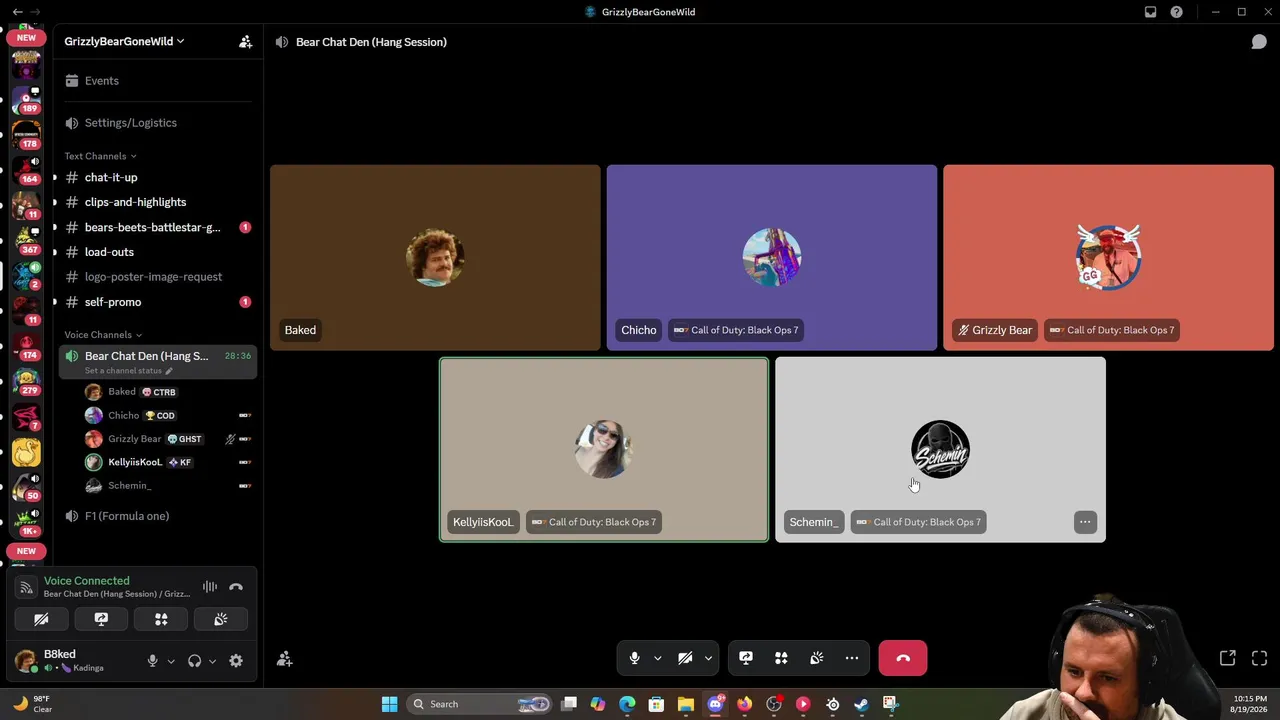Screen dimensions: 1280x720
Task: Open the server with 279 notifications
Action: 26,382
